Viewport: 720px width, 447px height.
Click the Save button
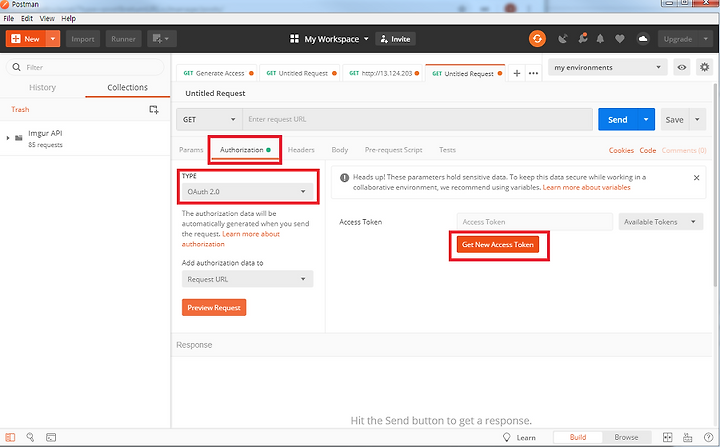(x=675, y=119)
